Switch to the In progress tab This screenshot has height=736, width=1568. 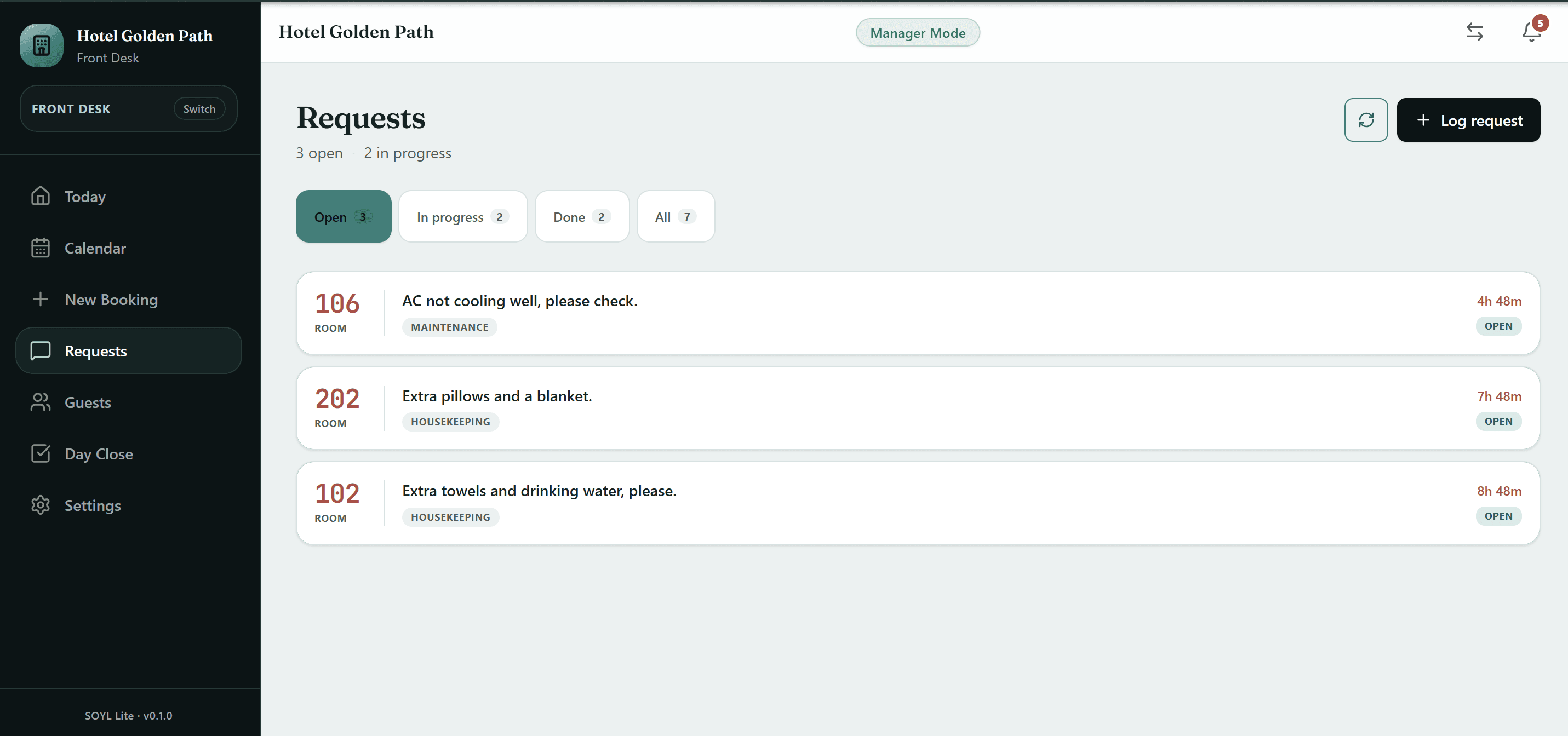pyautogui.click(x=462, y=216)
